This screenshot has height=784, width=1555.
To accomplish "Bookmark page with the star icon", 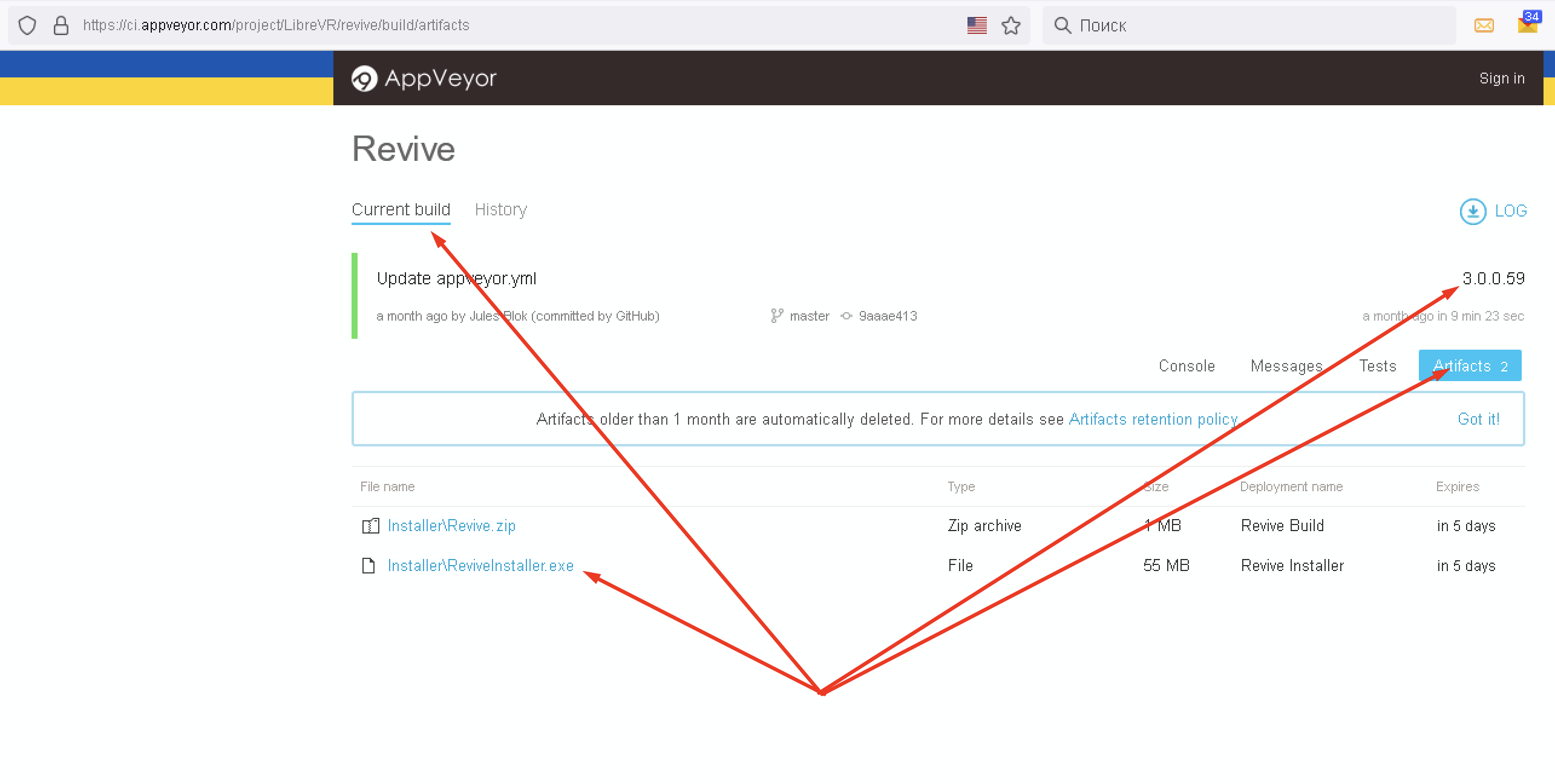I will (x=1010, y=25).
